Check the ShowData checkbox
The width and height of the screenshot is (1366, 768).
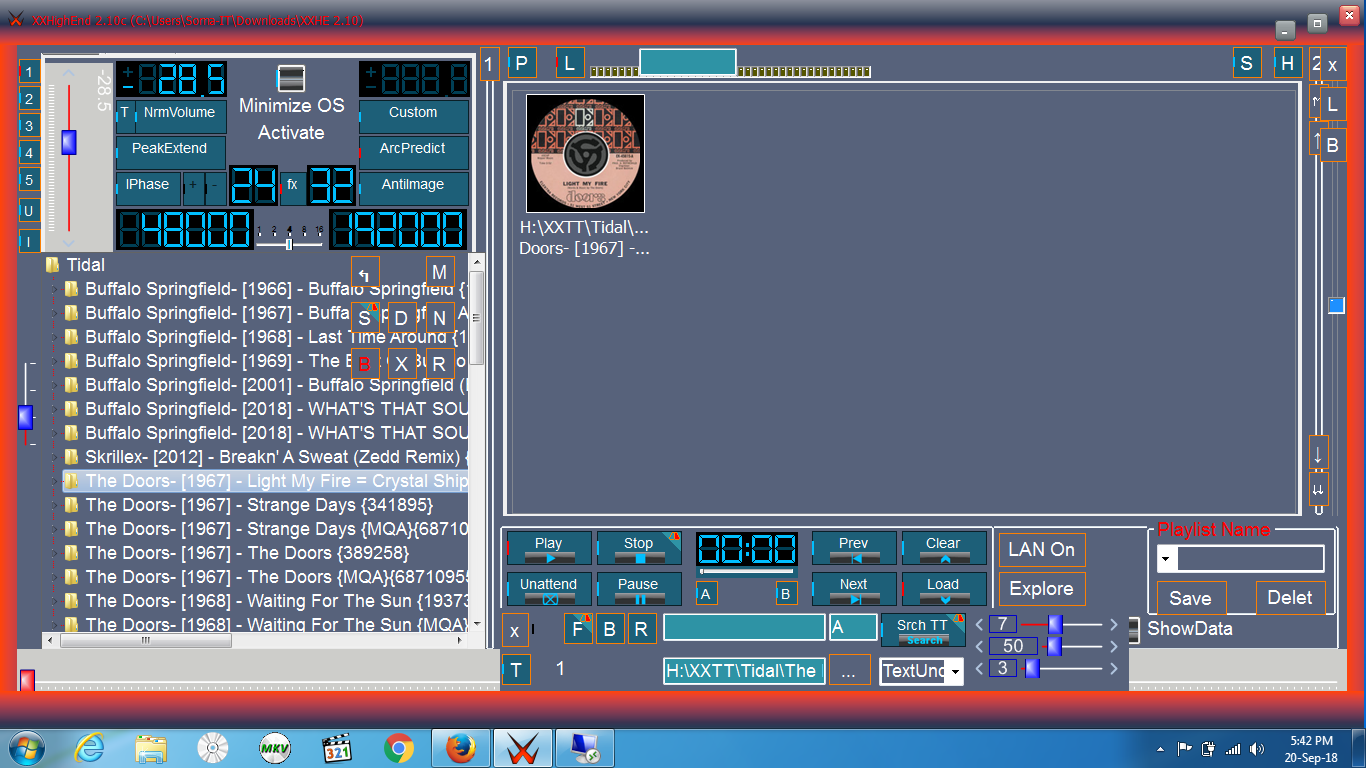[1133, 629]
